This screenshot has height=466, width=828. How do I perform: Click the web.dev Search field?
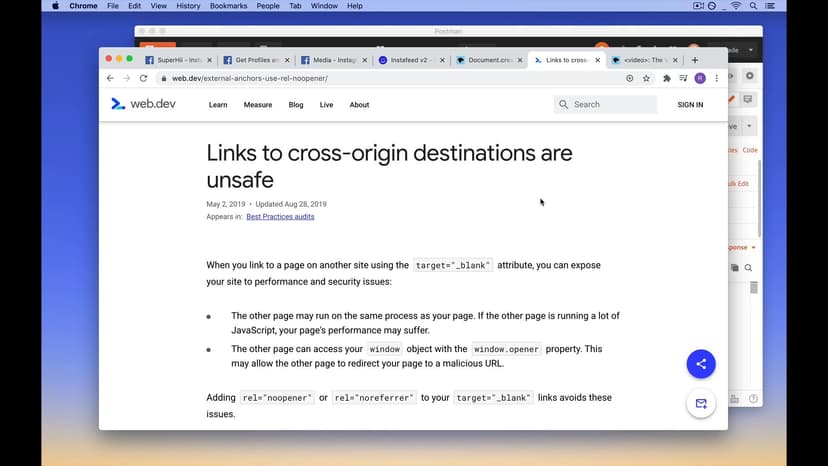click(x=612, y=104)
